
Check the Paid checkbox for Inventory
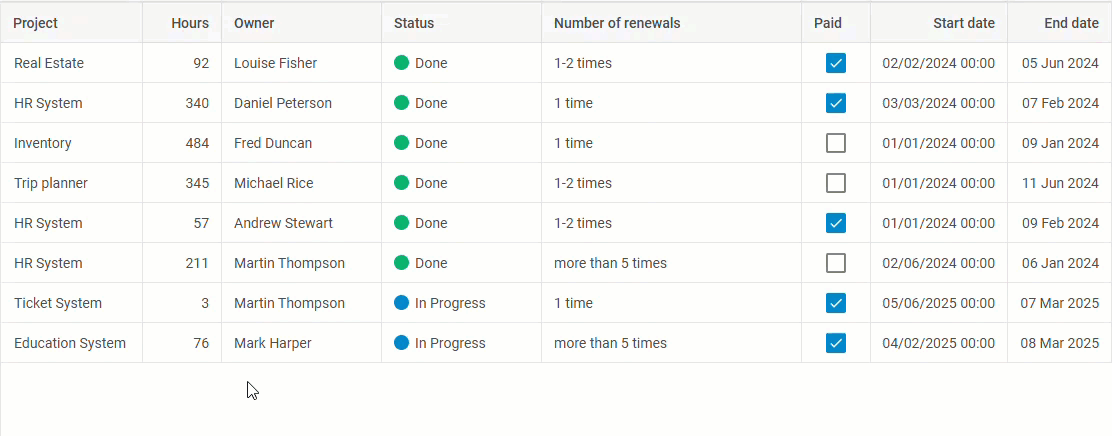click(836, 143)
